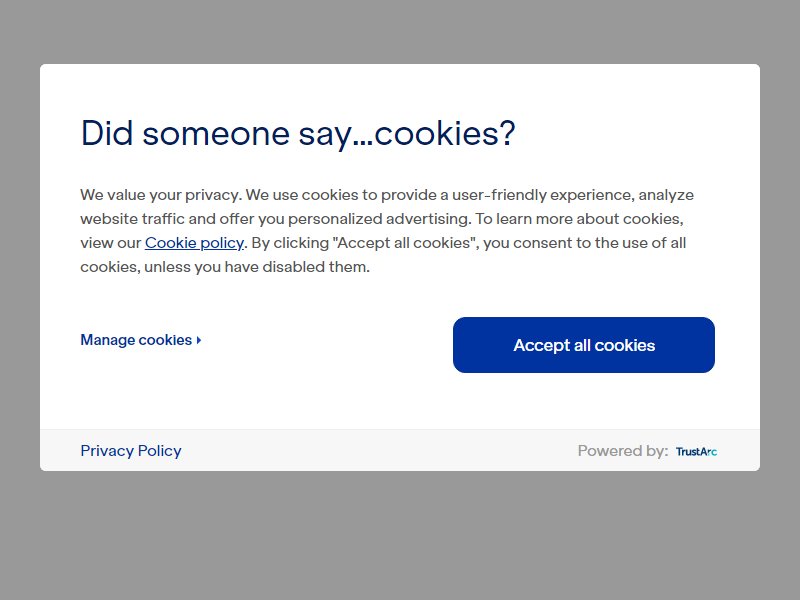Click the word 'cookies?' in the heading
This screenshot has height=600, width=800.
tap(445, 134)
